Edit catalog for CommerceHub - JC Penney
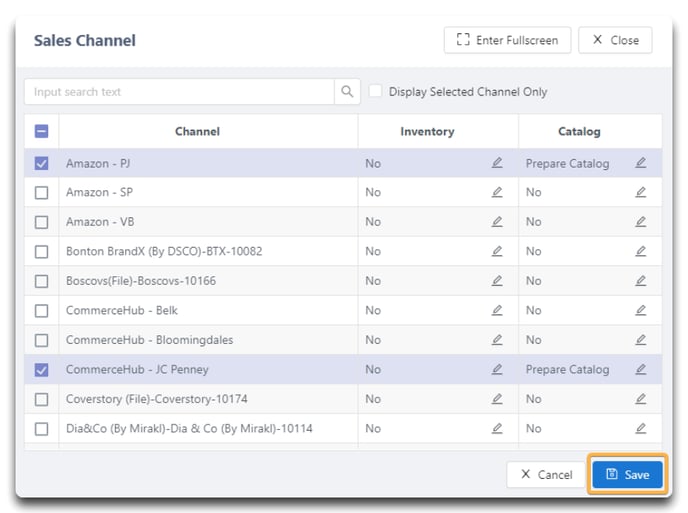Viewport: 688px width, 513px height. (x=641, y=369)
